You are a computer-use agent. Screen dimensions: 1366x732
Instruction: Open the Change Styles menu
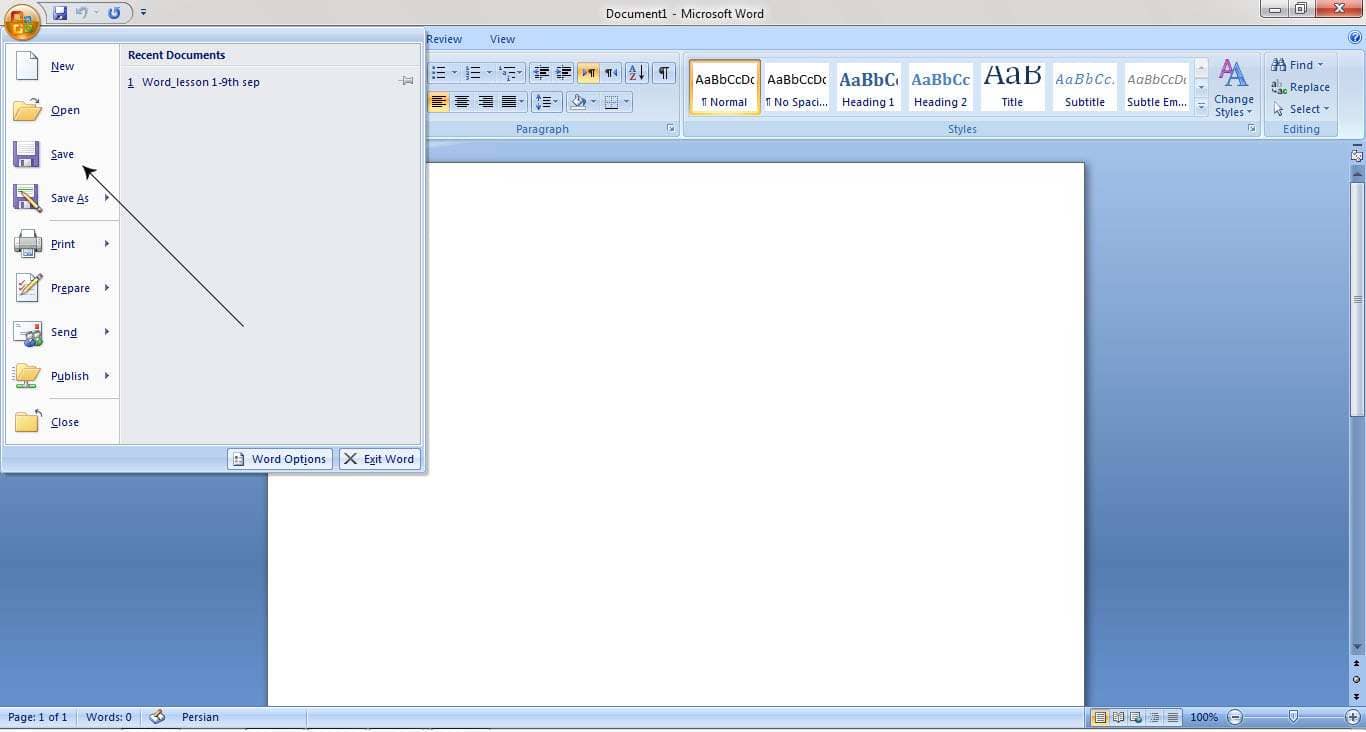click(1233, 88)
